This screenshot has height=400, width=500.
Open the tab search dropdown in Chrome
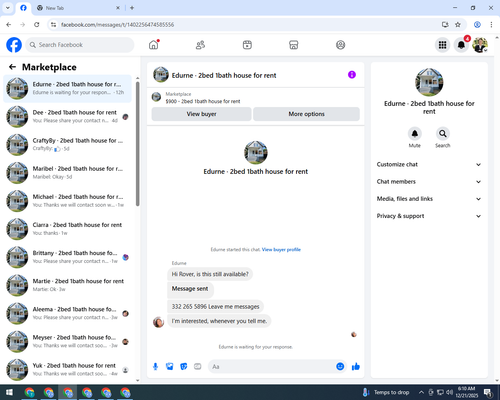point(8,8)
